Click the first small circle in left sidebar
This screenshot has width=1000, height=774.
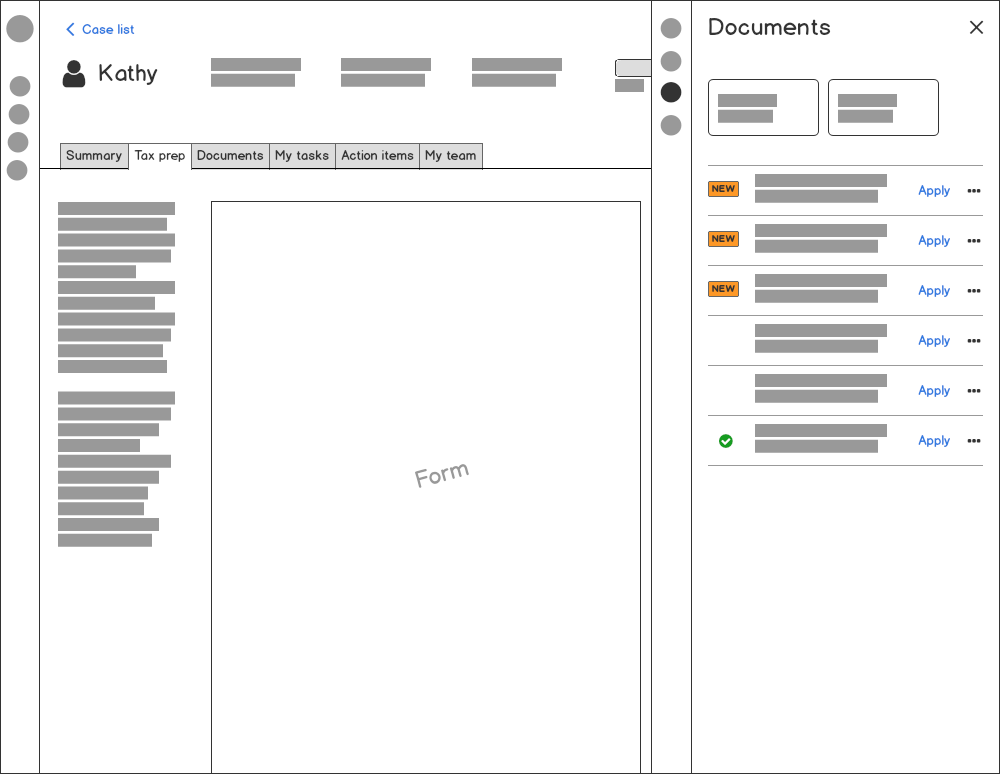coord(20,86)
